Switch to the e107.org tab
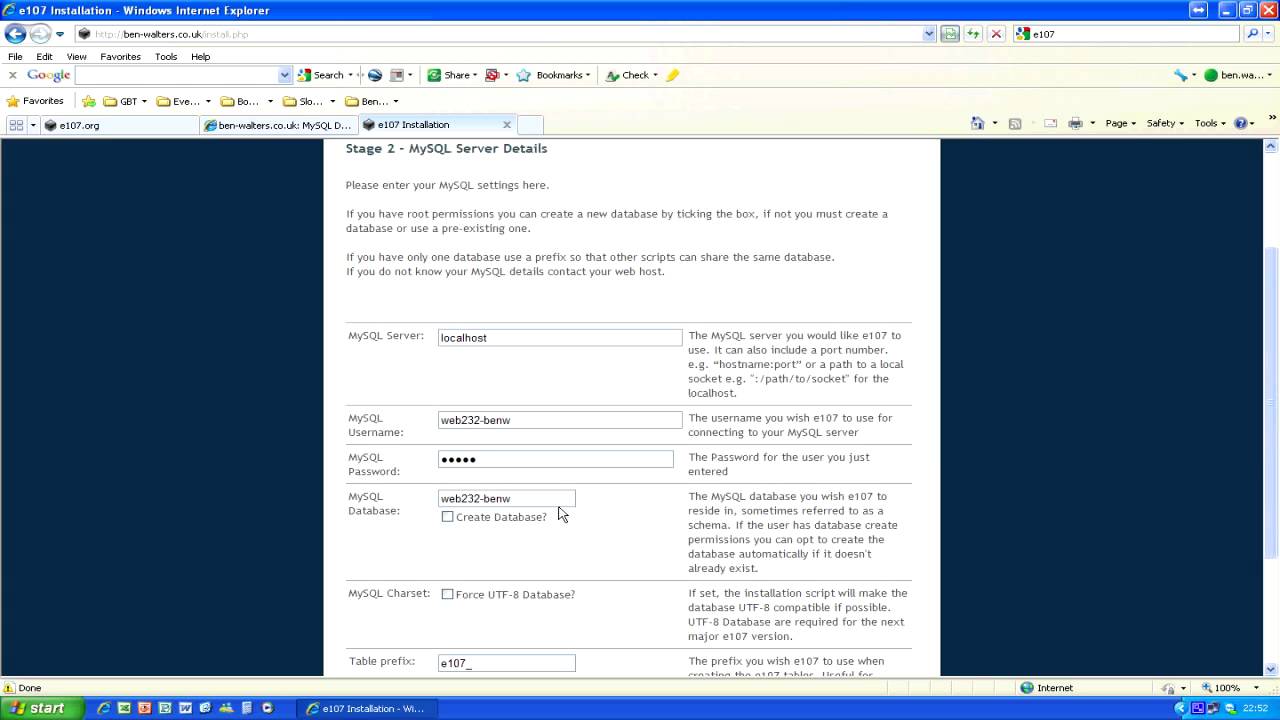This screenshot has height=720, width=1280. point(120,125)
